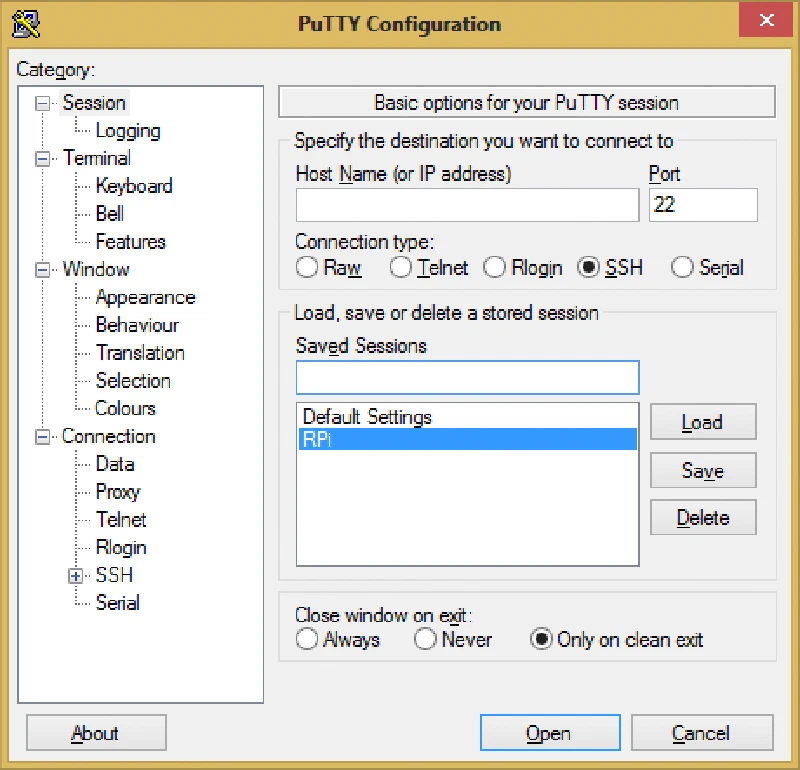Select the Translation category
Viewport: 800px width, 770px height.
(140, 353)
